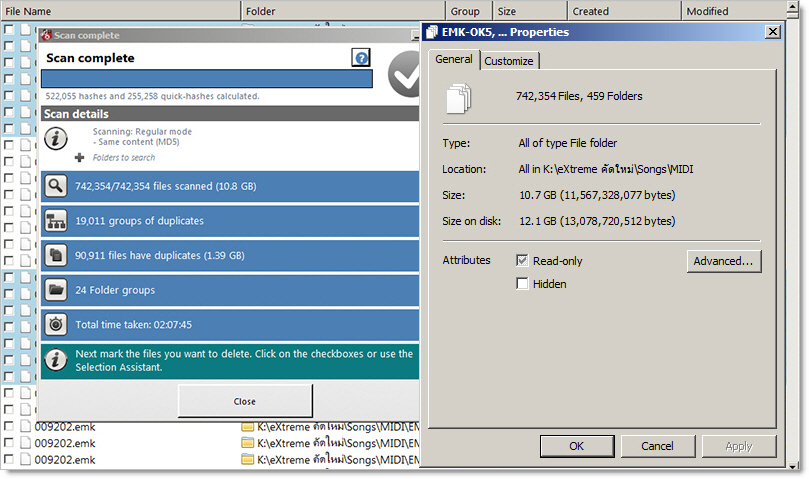Click Cancel in Properties dialog
Image resolution: width=809 pixels, height=479 pixels.
tap(657, 446)
